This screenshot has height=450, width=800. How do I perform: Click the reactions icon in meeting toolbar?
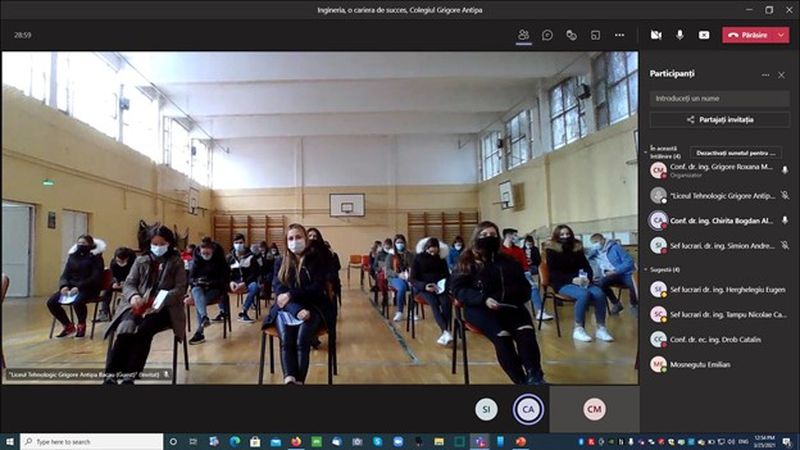pos(571,34)
